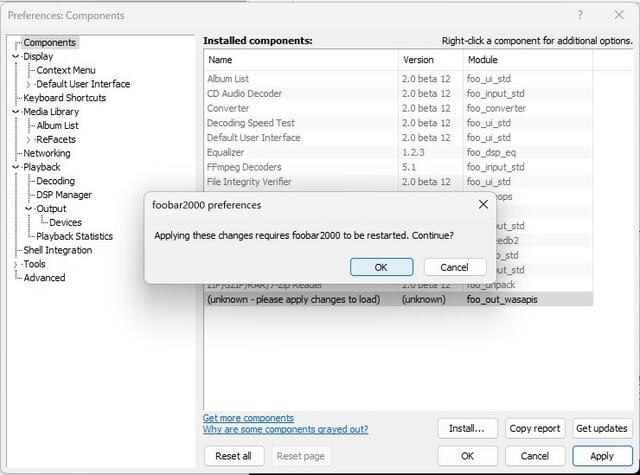Select Decoding Speed Test component row
640x475 pixels.
click(x=398, y=123)
